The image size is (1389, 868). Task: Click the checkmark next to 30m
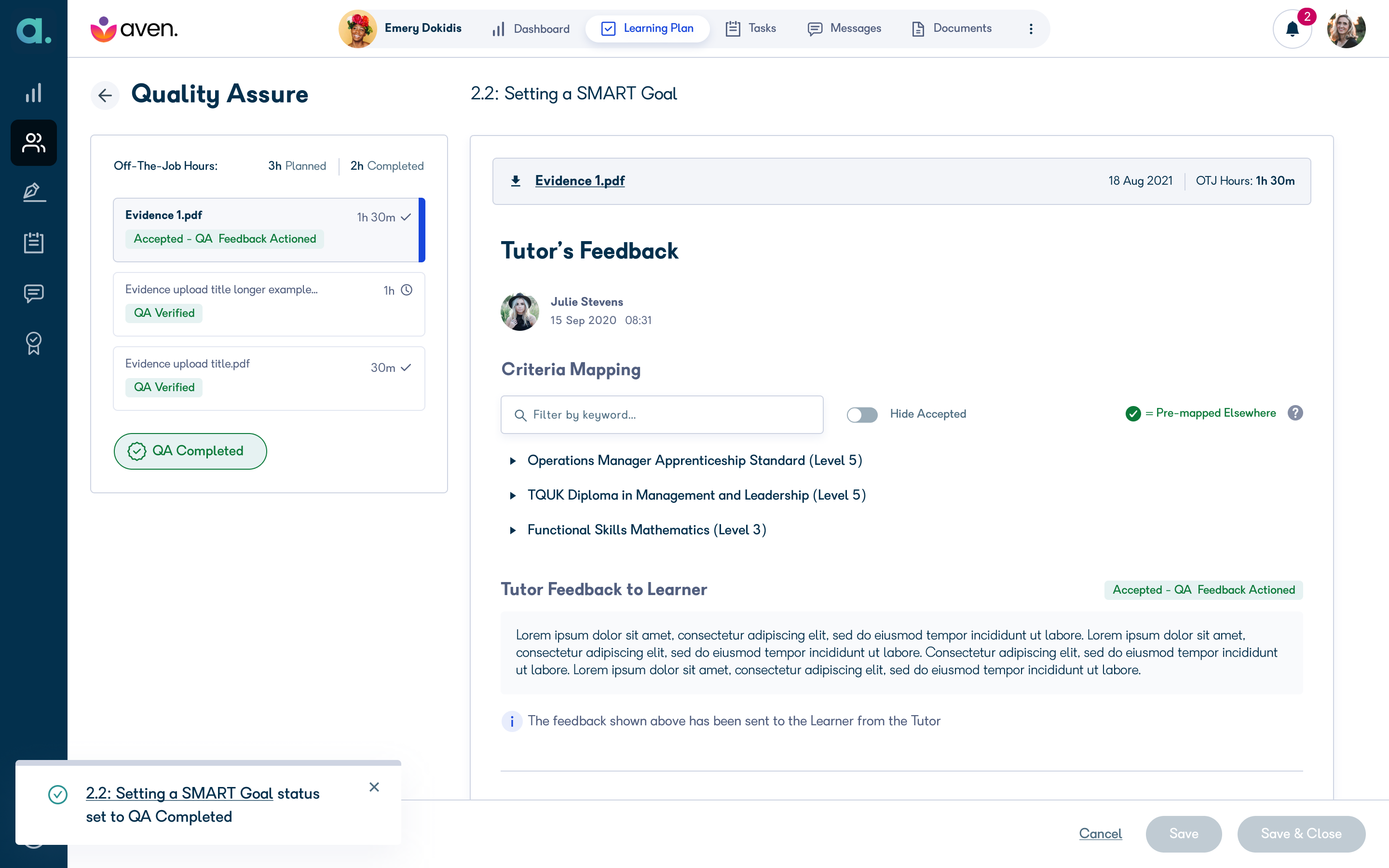click(406, 367)
